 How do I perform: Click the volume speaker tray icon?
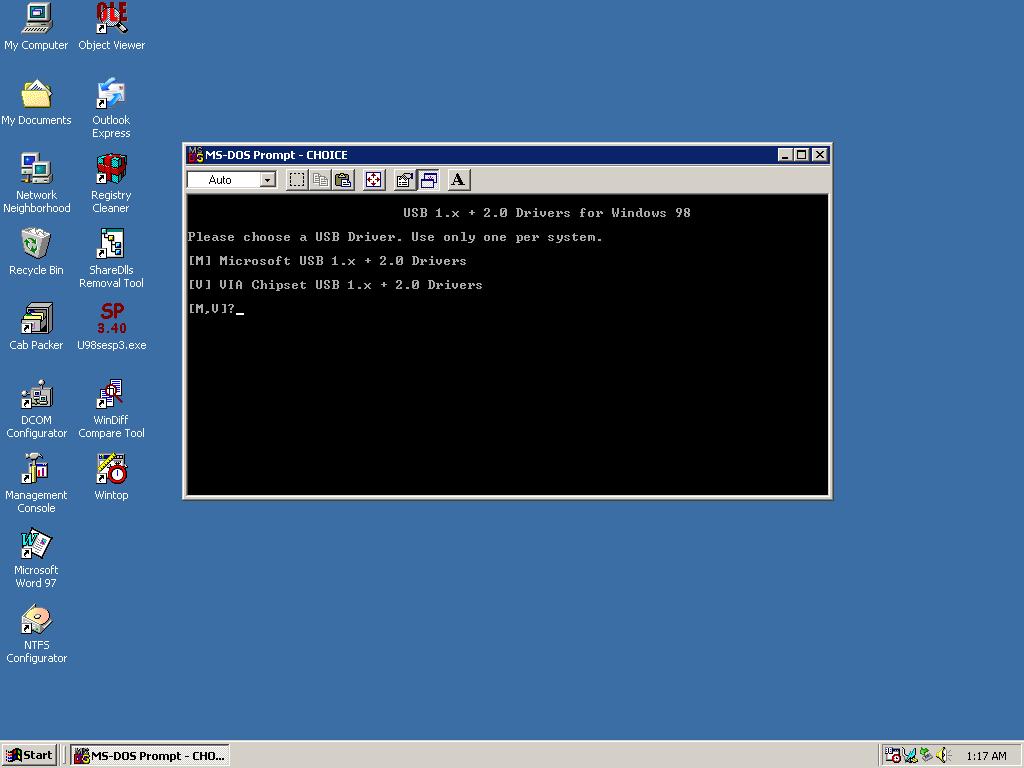tap(944, 756)
